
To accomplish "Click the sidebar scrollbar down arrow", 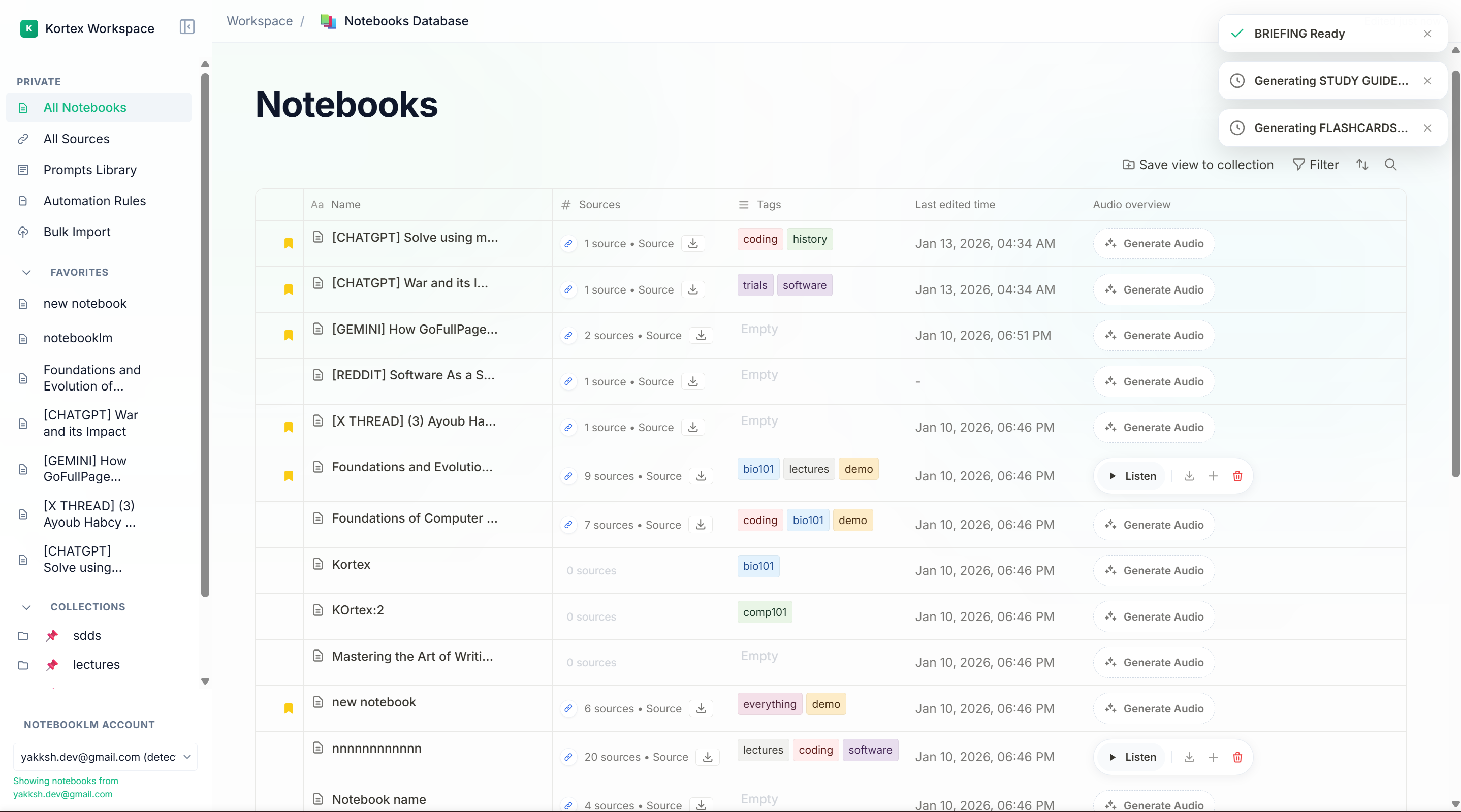I will 205,681.
